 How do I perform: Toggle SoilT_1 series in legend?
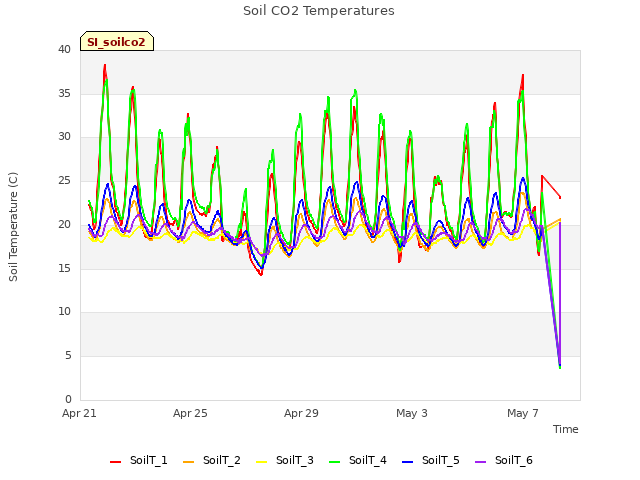coord(139,460)
